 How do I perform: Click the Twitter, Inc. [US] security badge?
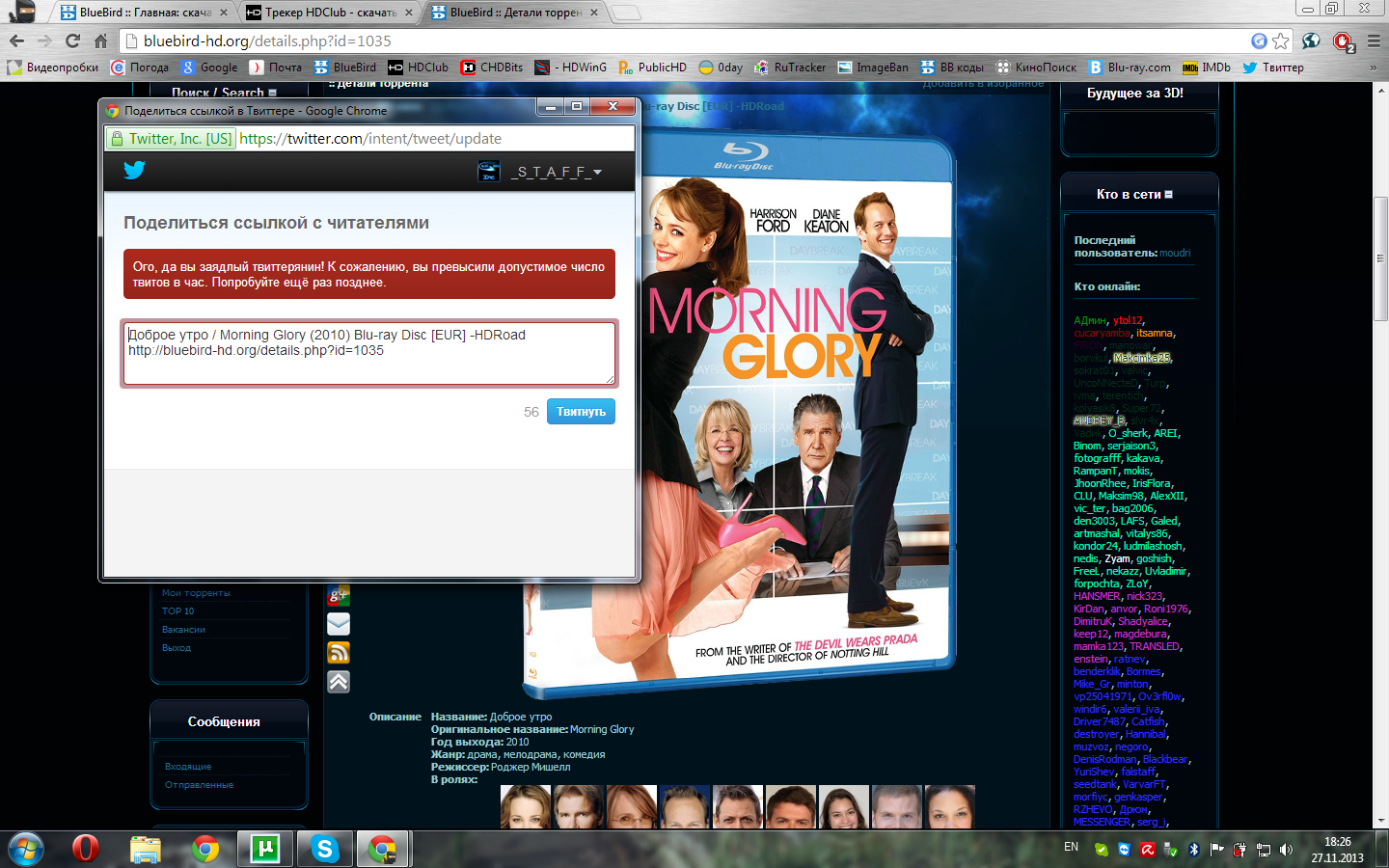click(x=171, y=139)
